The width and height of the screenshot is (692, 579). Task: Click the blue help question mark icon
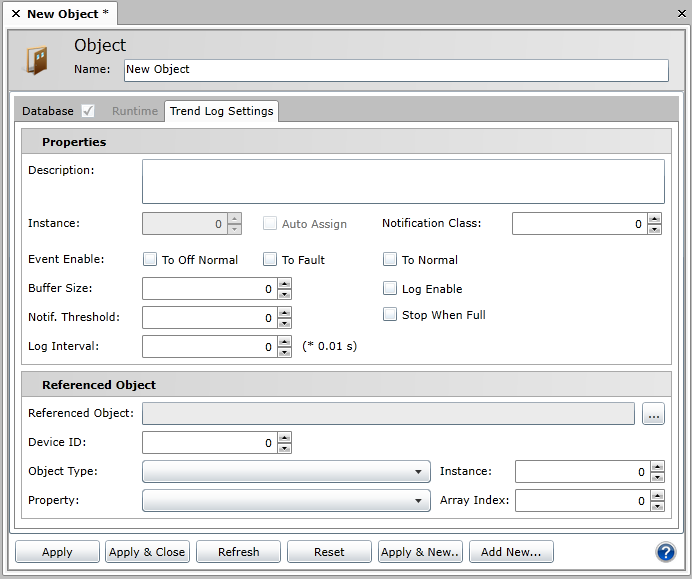(x=665, y=552)
